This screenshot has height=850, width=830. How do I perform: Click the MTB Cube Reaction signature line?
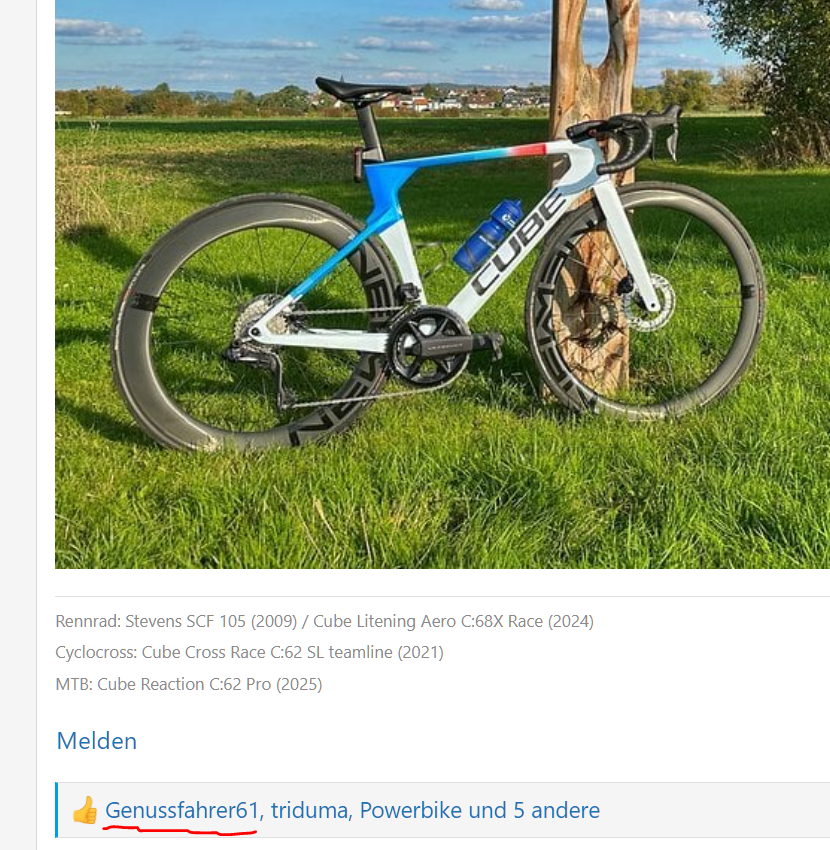pyautogui.click(x=189, y=684)
